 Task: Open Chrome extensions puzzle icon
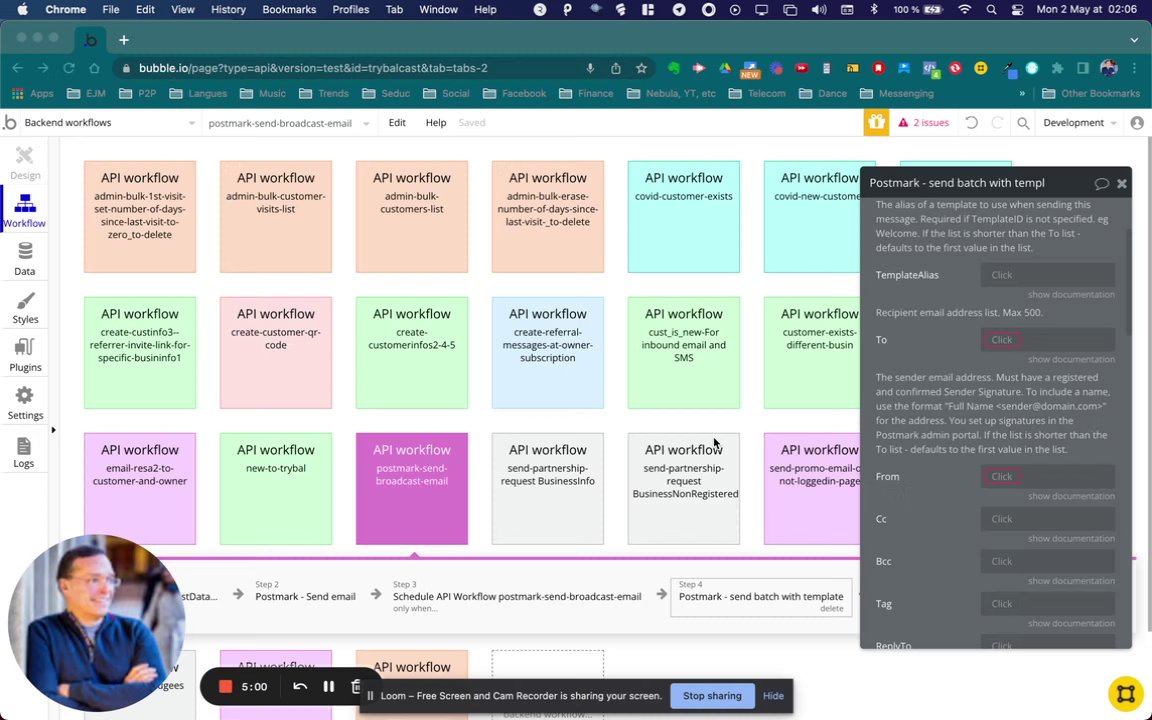coord(1057,68)
